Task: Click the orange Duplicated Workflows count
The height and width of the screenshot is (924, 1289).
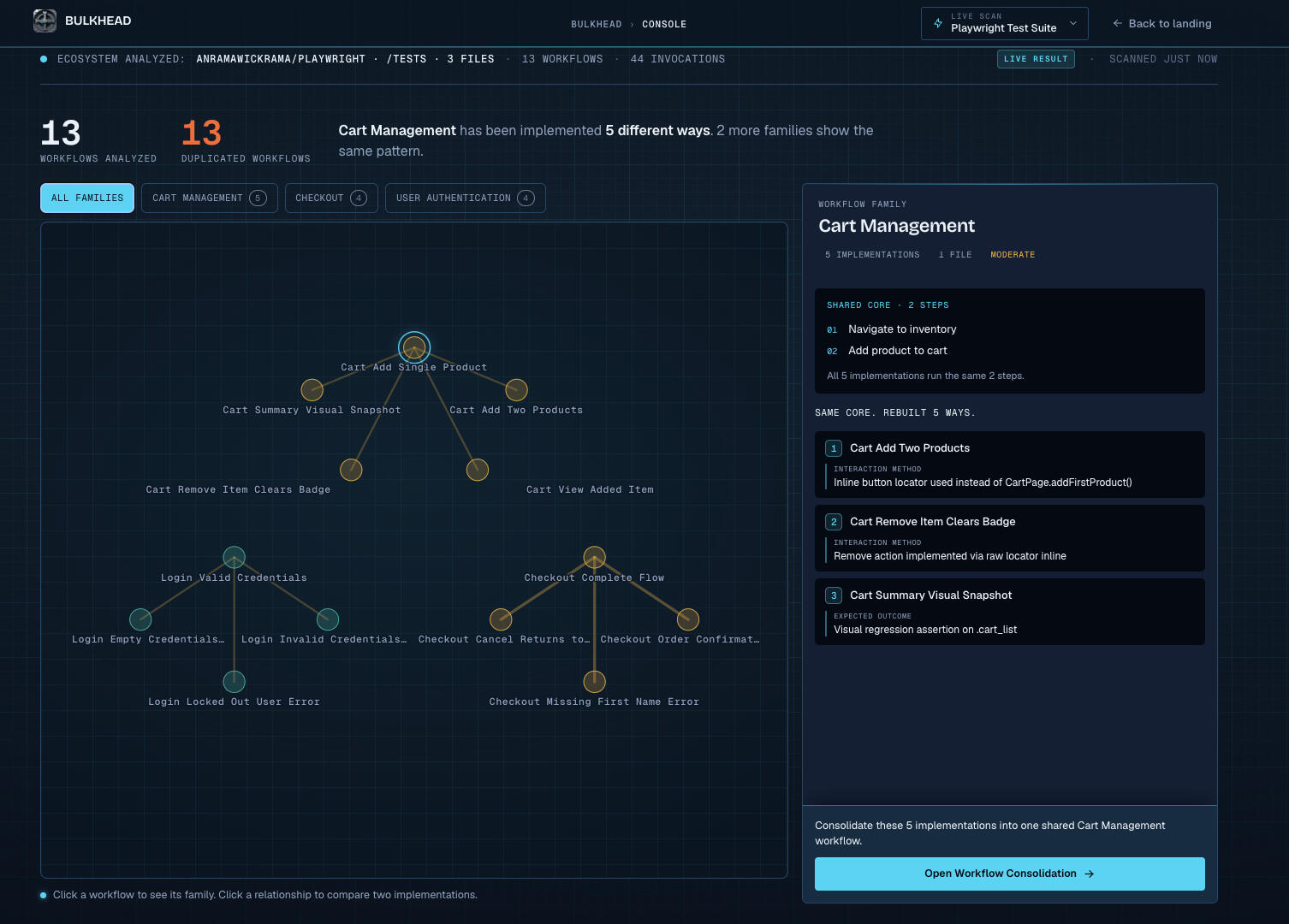Action: [202, 133]
